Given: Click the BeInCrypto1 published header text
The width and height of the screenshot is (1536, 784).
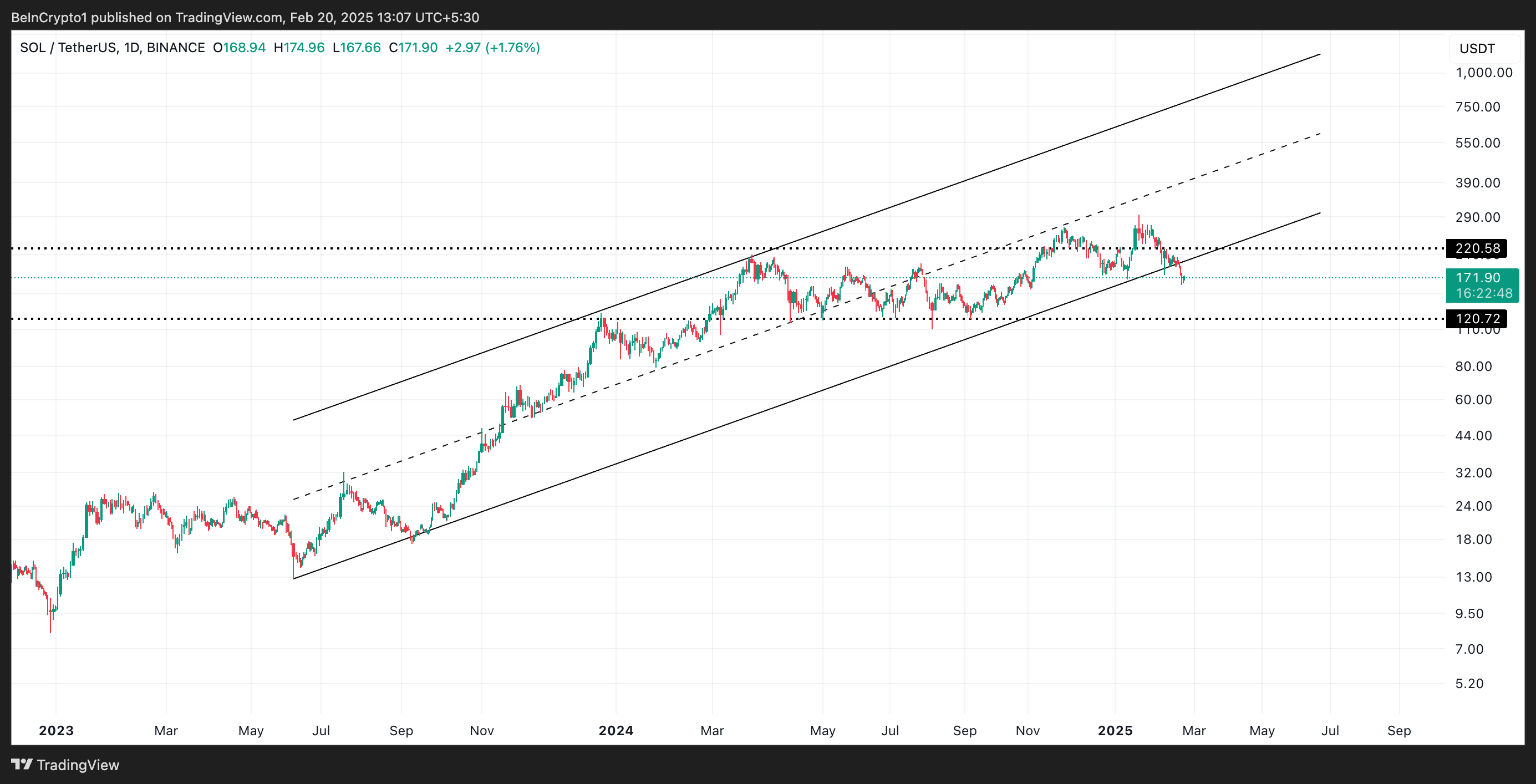Looking at the screenshot, I should [x=245, y=17].
